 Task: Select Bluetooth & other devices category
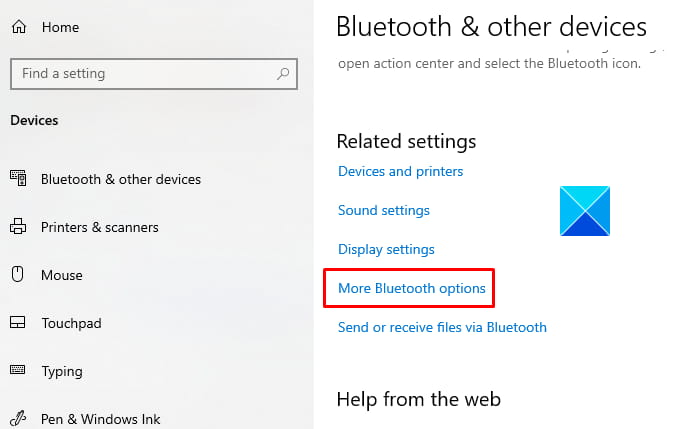click(121, 179)
